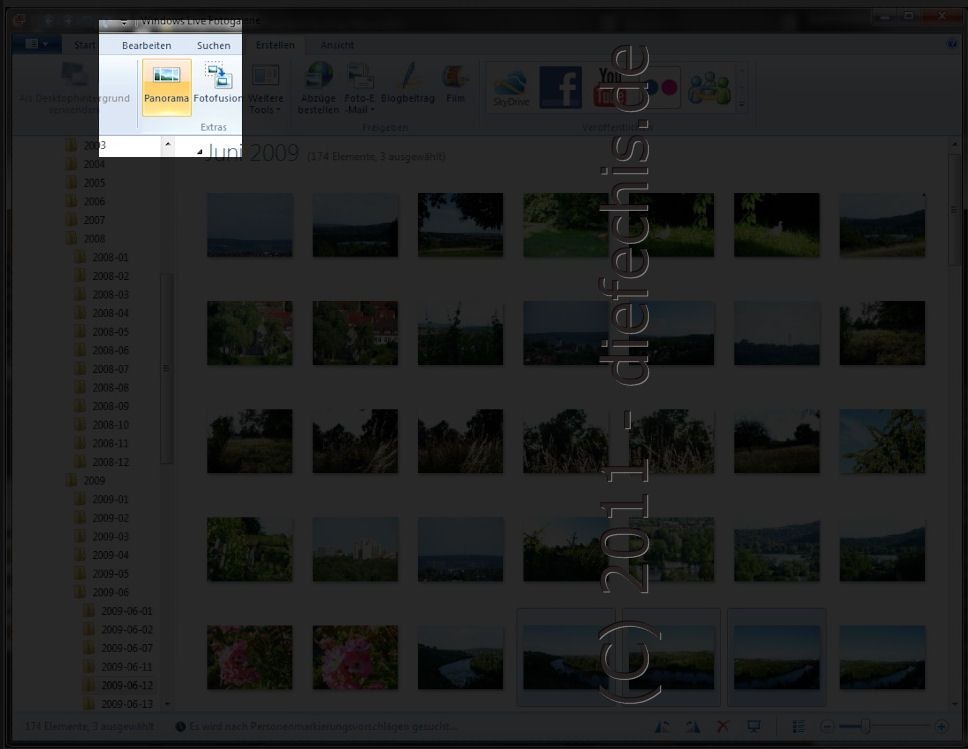Select the Erstellen tab
Screen dimensions: 968x749
tap(275, 44)
